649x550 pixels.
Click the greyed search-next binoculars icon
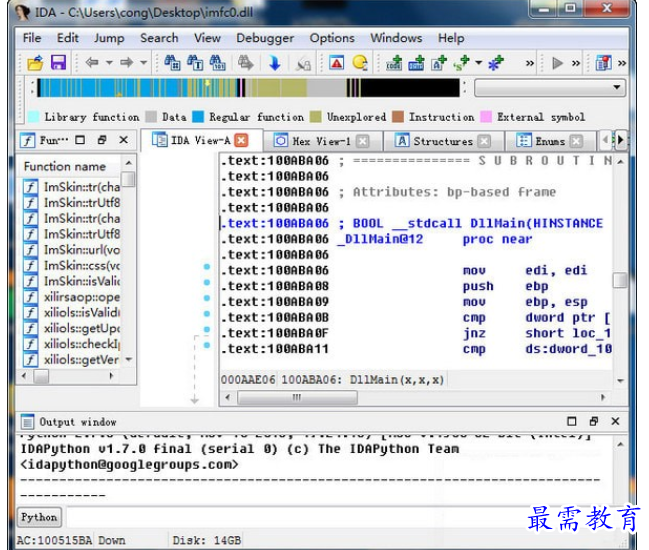(245, 63)
